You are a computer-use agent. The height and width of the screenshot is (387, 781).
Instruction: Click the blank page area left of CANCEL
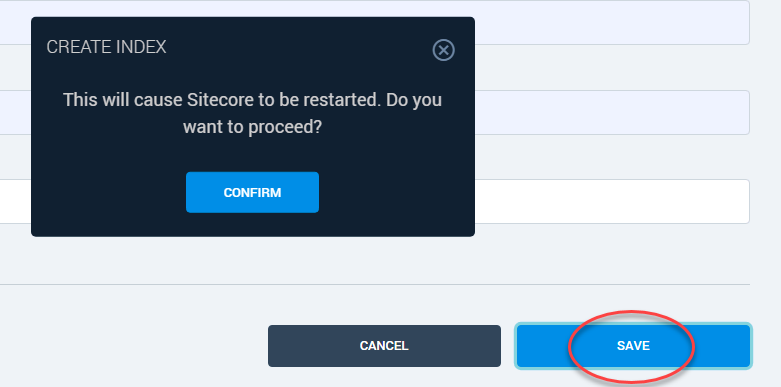pyautogui.click(x=133, y=346)
